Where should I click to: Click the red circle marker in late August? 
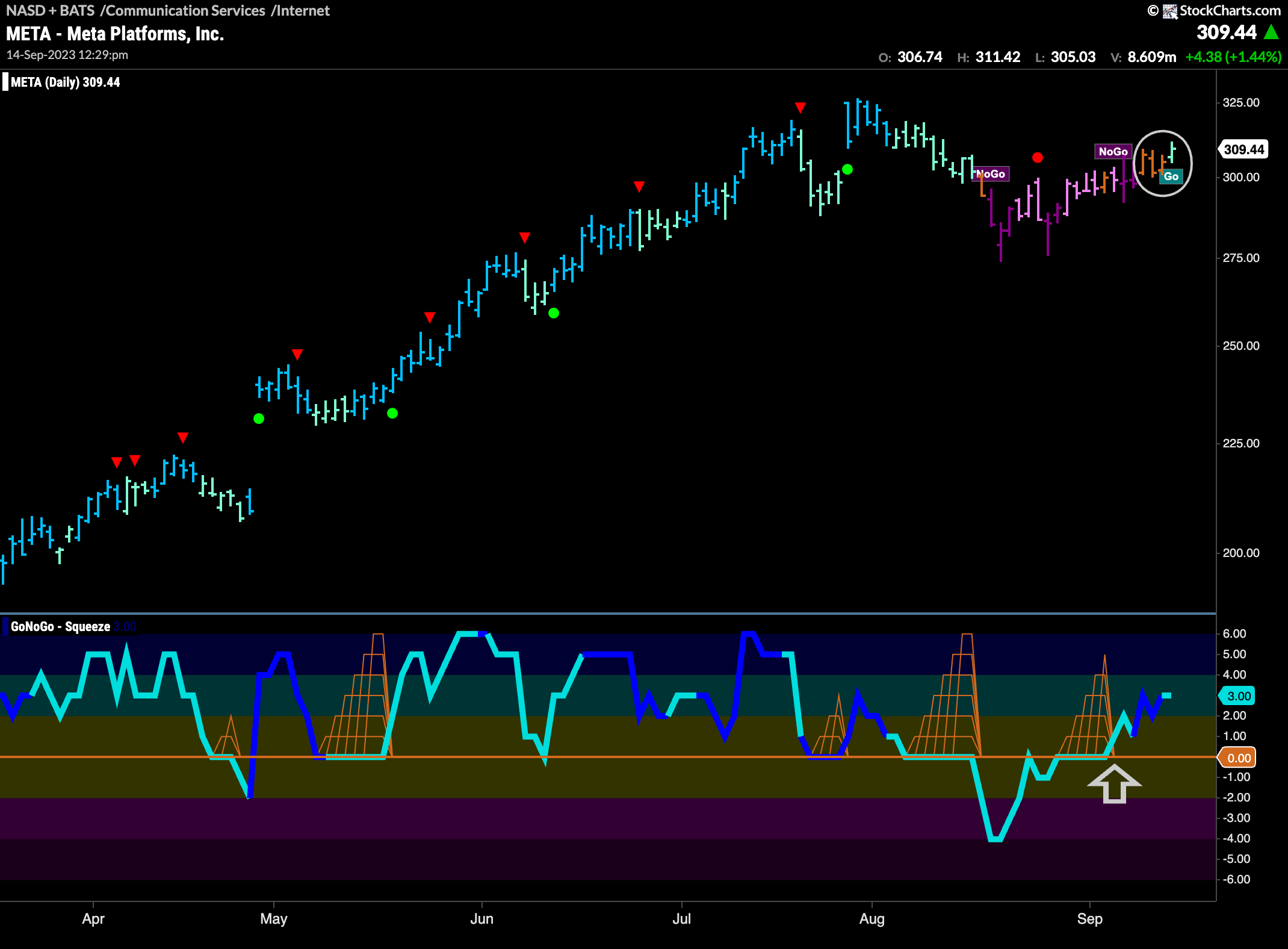coord(1038,158)
